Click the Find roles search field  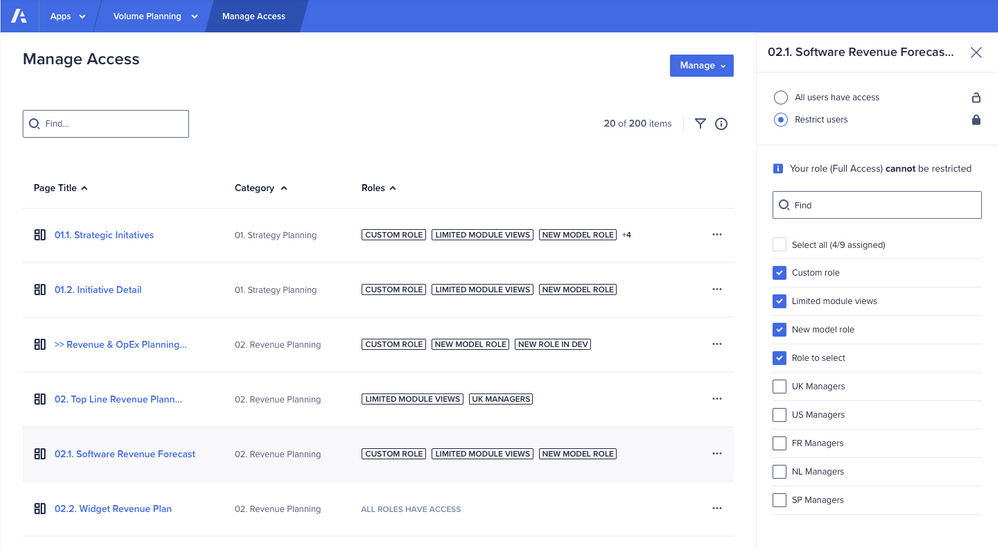(877, 205)
